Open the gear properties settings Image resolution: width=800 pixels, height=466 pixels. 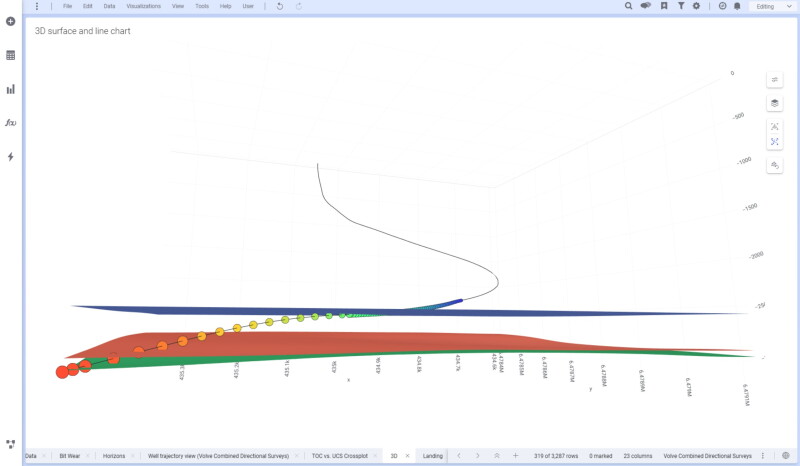[696, 6]
